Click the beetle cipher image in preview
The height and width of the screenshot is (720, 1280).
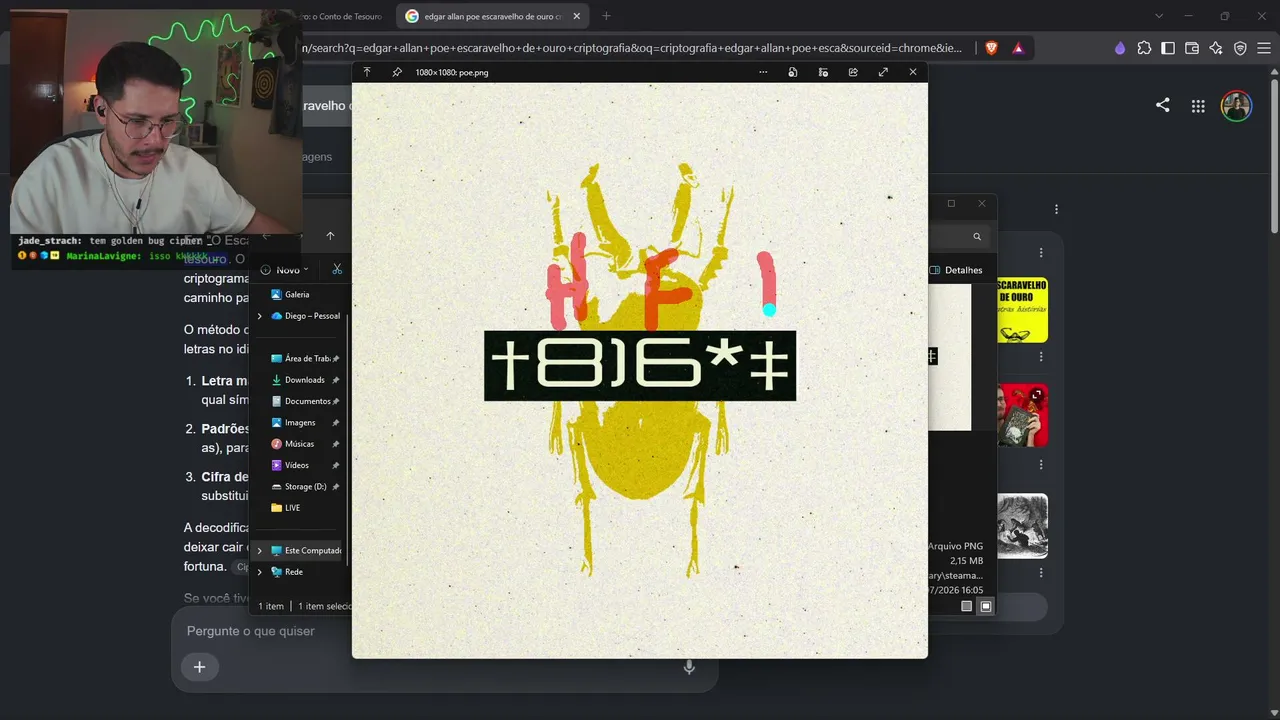point(640,370)
